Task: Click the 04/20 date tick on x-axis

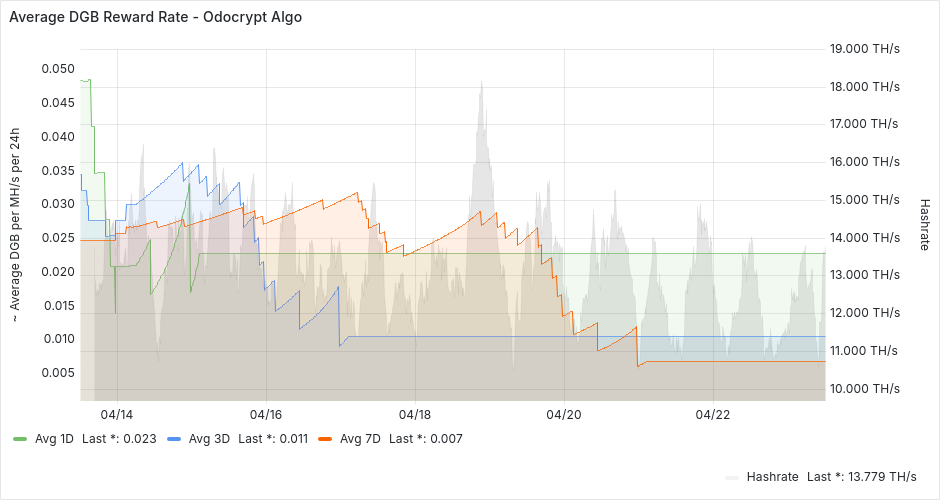Action: pos(564,413)
